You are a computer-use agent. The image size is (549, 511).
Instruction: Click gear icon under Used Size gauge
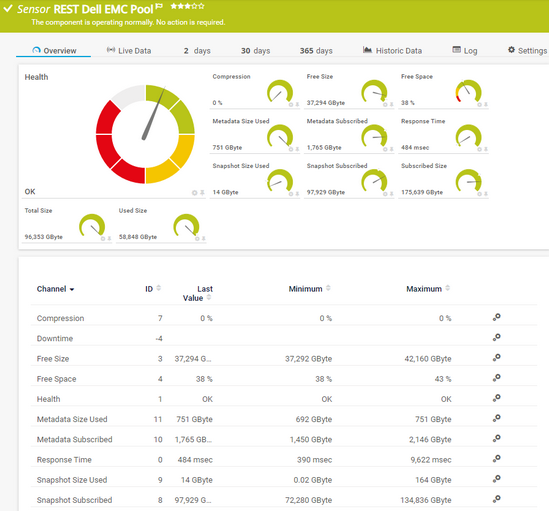point(197,239)
